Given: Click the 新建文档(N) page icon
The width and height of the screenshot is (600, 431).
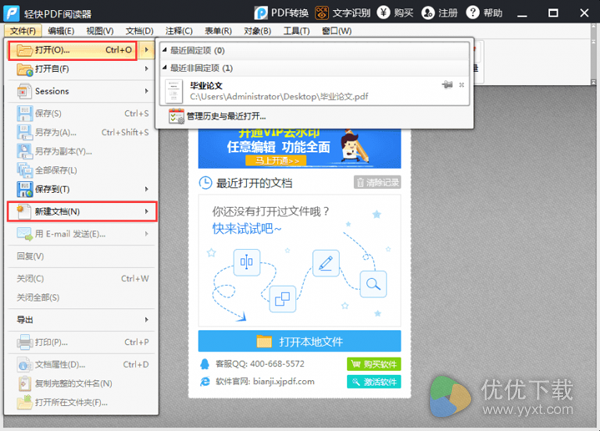Looking at the screenshot, I should 24,212.
